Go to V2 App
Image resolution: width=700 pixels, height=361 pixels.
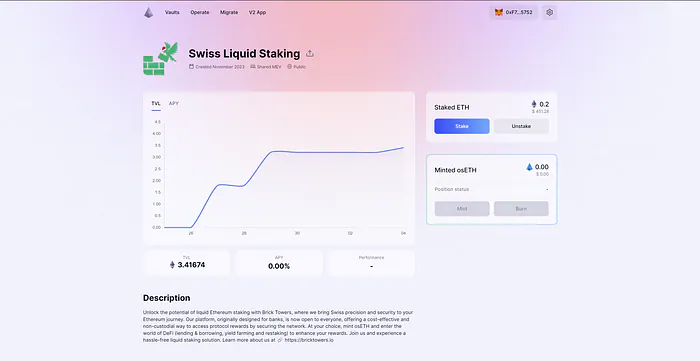coord(257,12)
